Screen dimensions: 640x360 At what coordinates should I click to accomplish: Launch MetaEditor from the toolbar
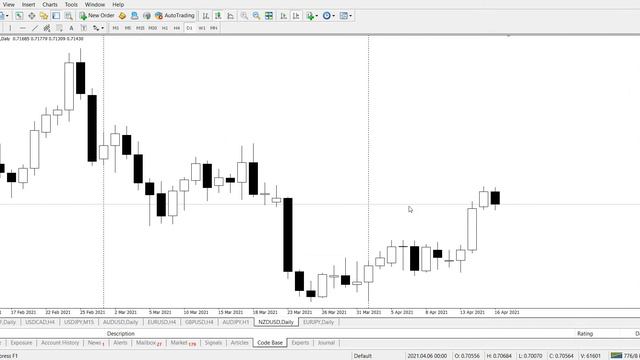(x=122, y=16)
